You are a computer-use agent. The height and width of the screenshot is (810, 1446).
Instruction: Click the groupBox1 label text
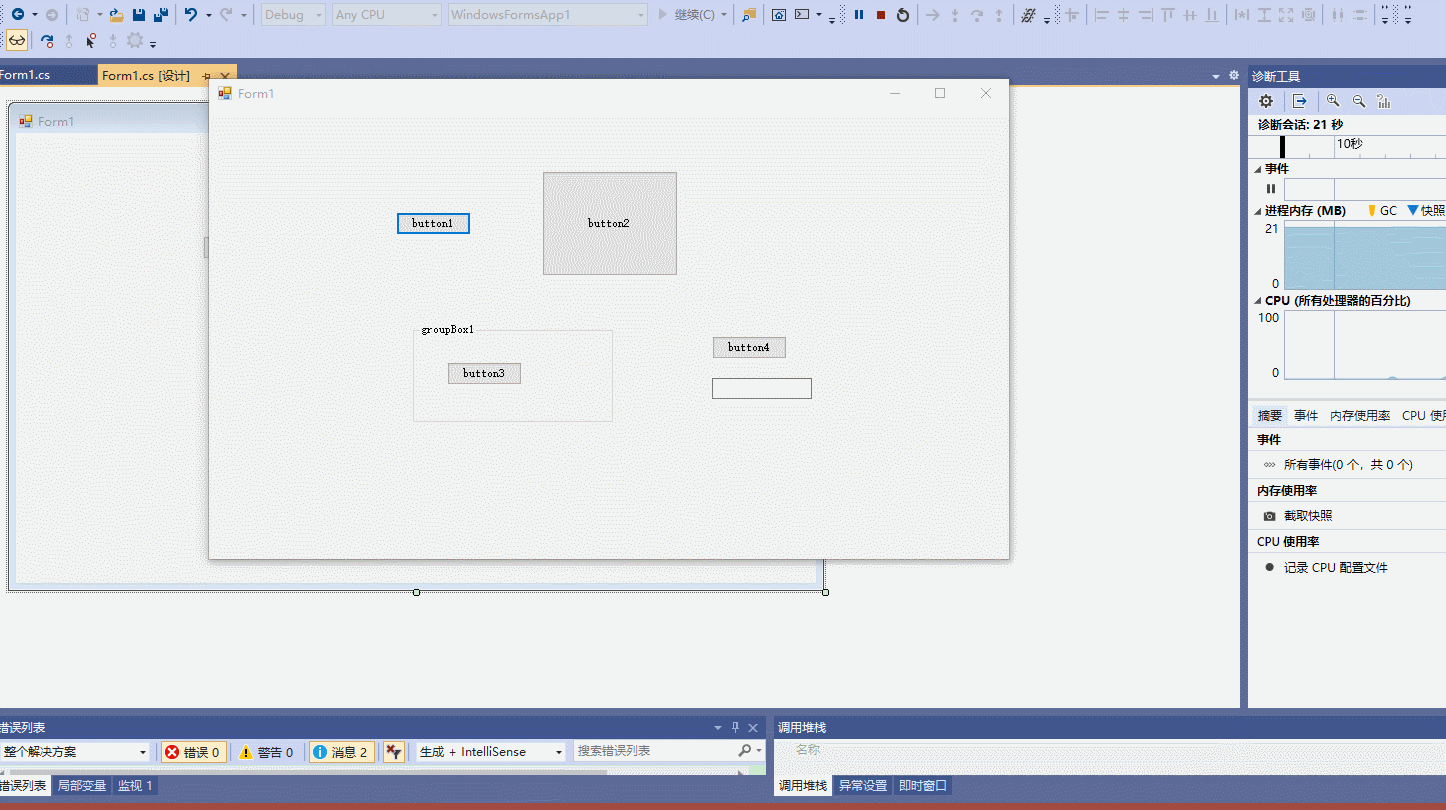coord(447,329)
